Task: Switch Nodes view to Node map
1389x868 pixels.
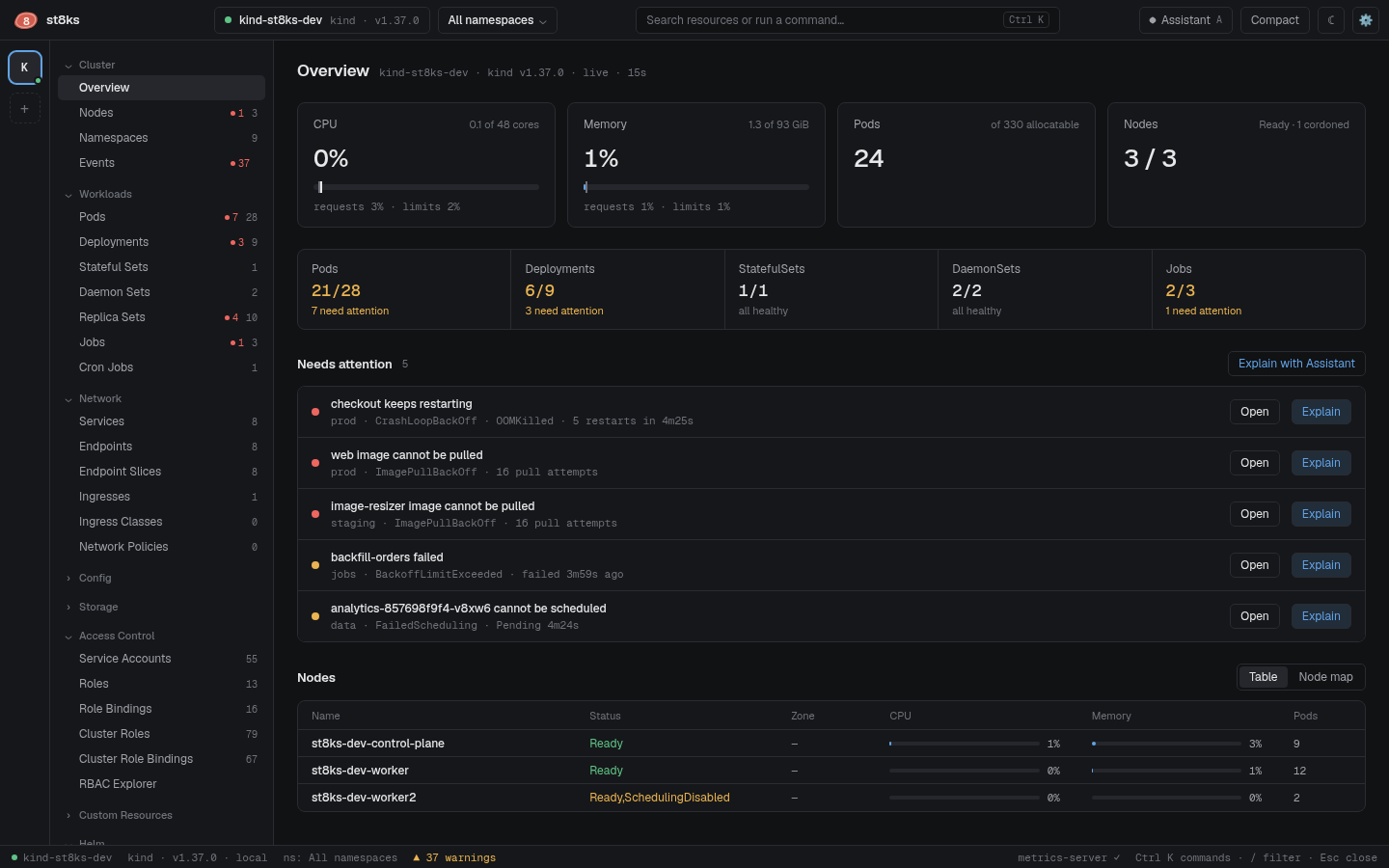Action: (1325, 677)
